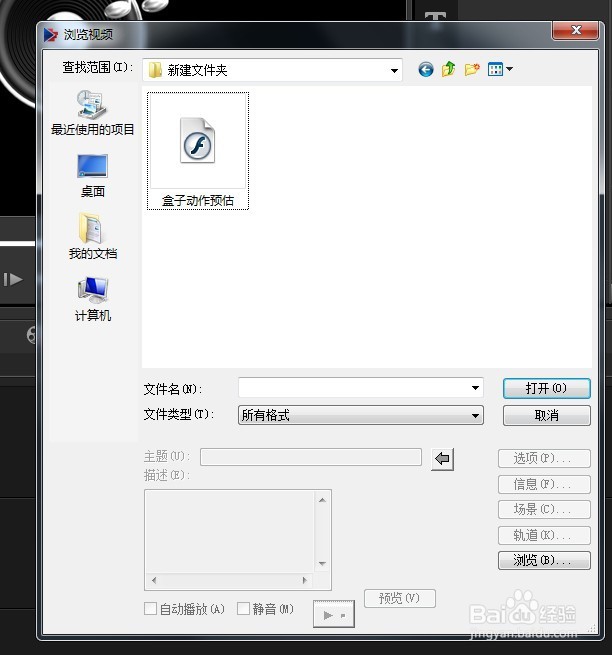Click the step-forward button in background editor

[x=13, y=279]
